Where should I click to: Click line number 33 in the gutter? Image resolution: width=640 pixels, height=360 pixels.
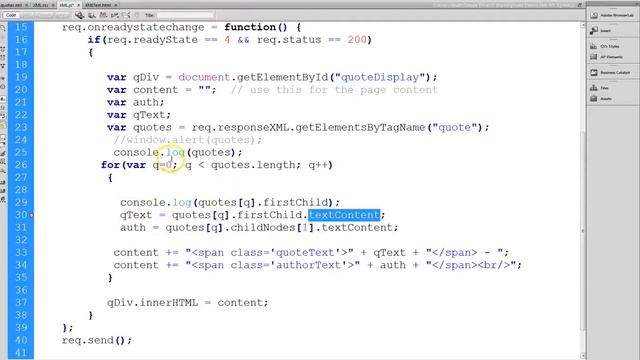[x=21, y=253]
